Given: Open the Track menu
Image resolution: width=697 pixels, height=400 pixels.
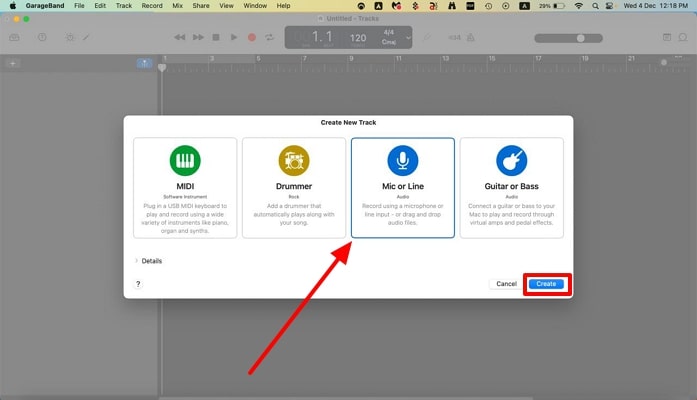Looking at the screenshot, I should coord(124,6).
